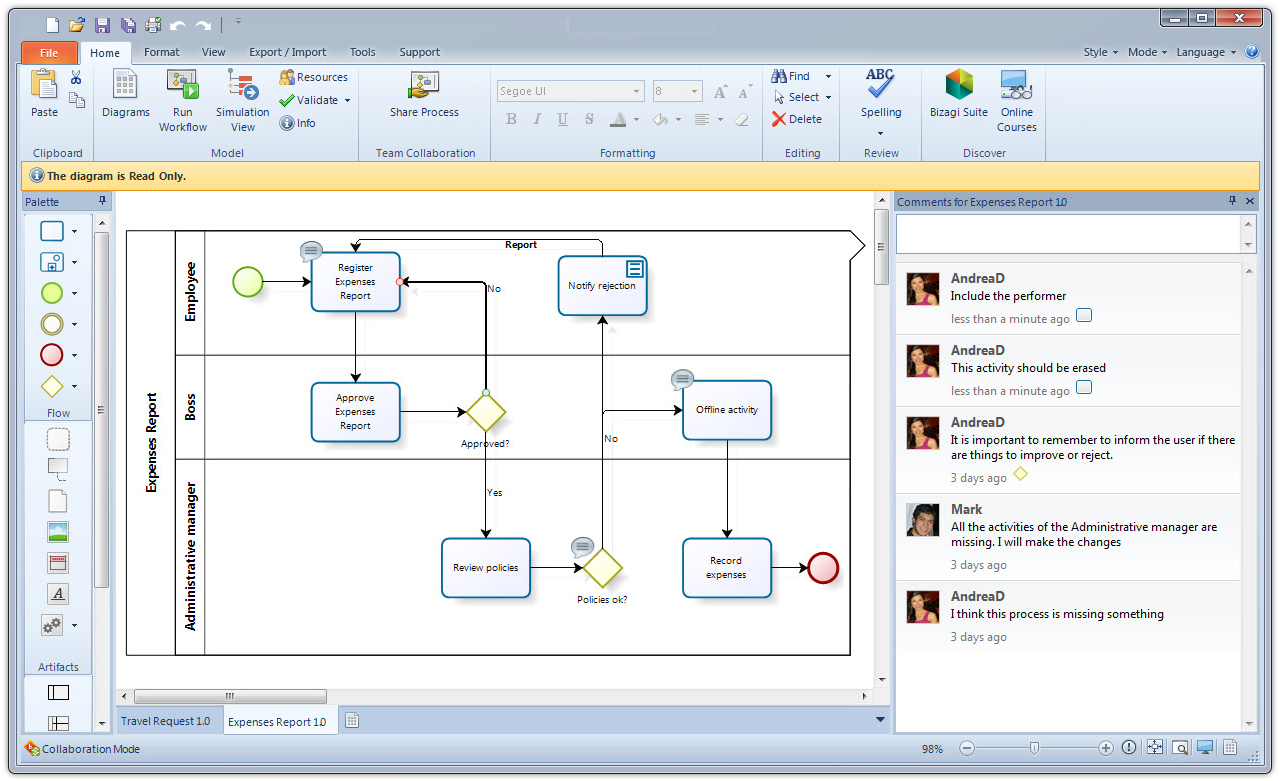
Task: Tick the checkbox on 'This activity should be erased'
Action: click(1084, 388)
